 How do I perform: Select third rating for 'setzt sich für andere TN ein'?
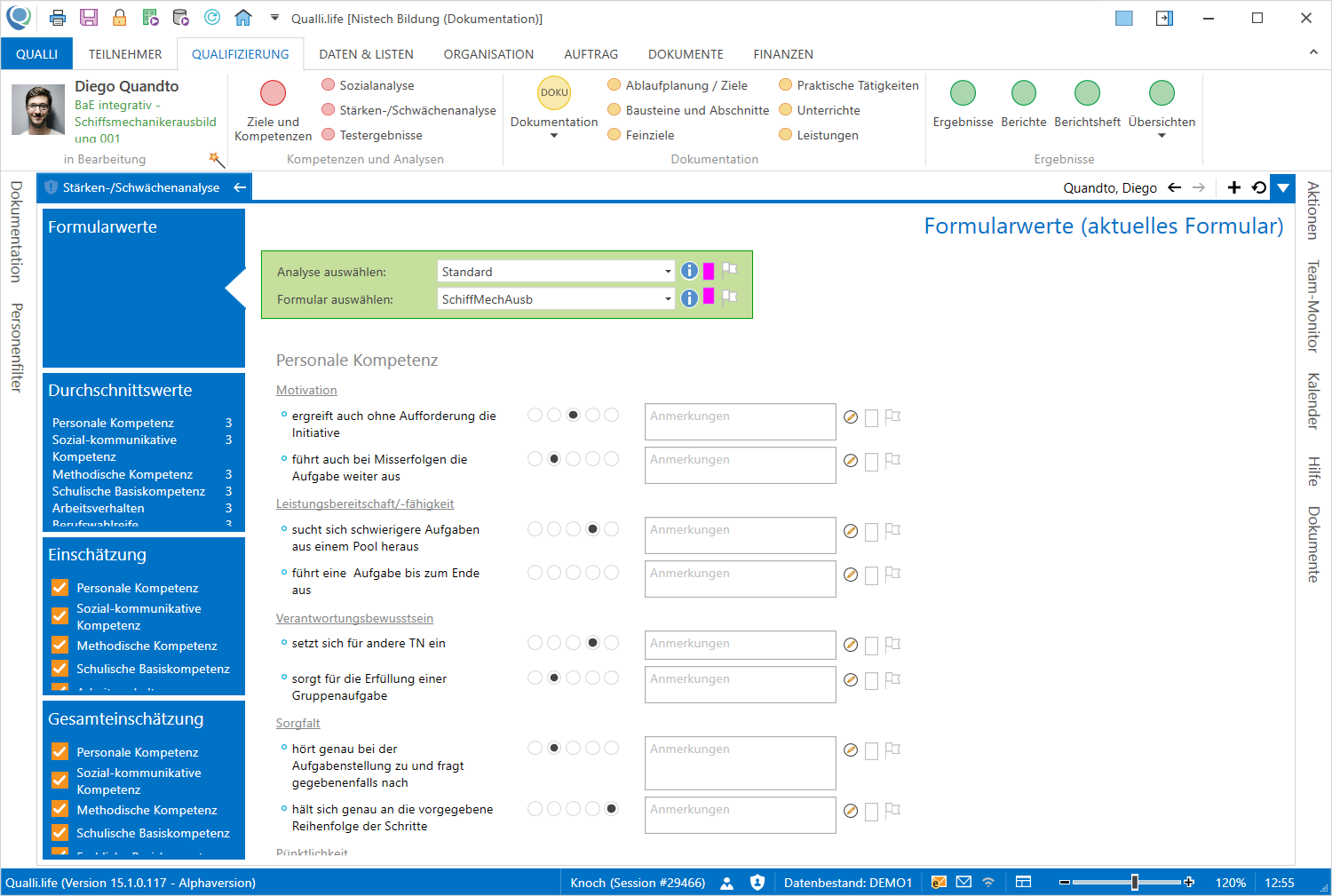coord(573,642)
